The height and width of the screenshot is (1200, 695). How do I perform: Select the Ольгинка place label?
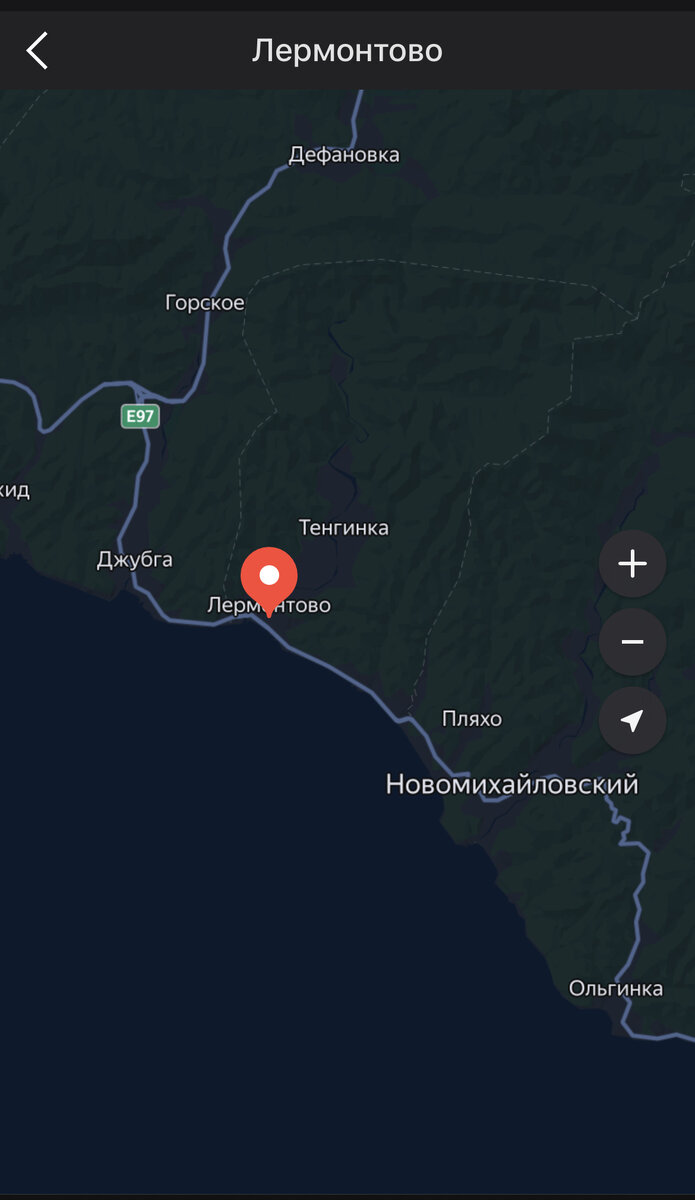point(615,988)
